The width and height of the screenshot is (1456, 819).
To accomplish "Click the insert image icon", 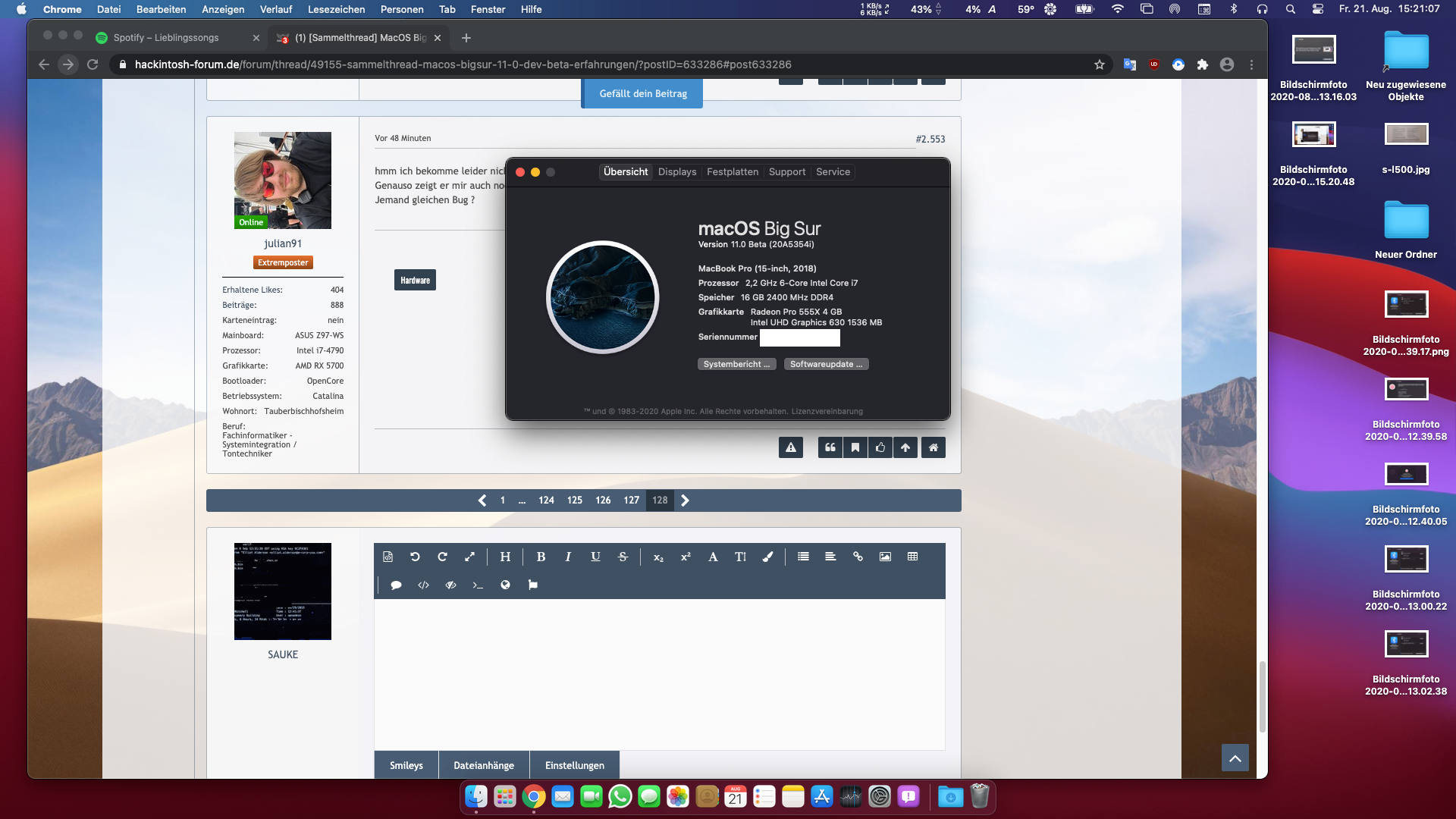I will (x=885, y=557).
